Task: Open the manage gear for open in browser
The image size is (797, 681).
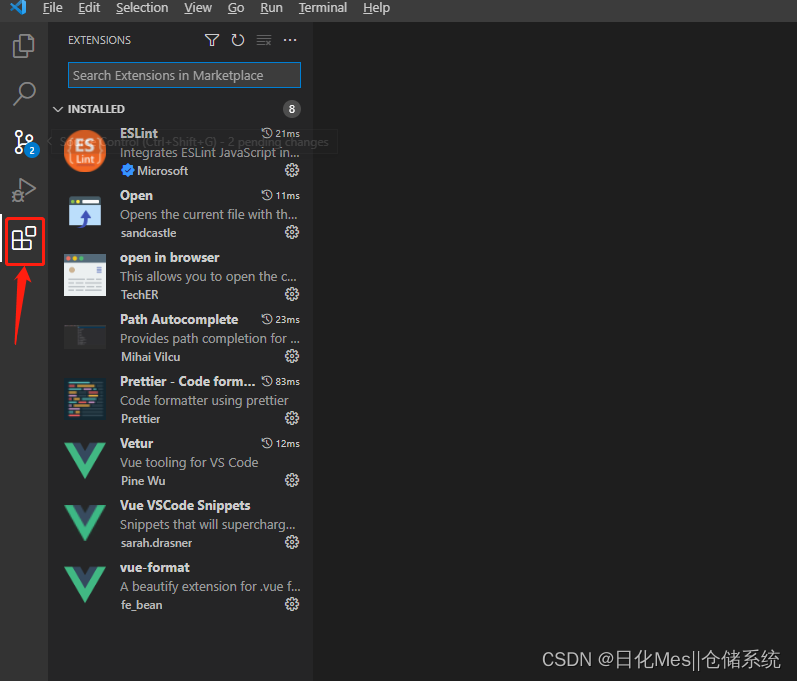Action: 292,294
